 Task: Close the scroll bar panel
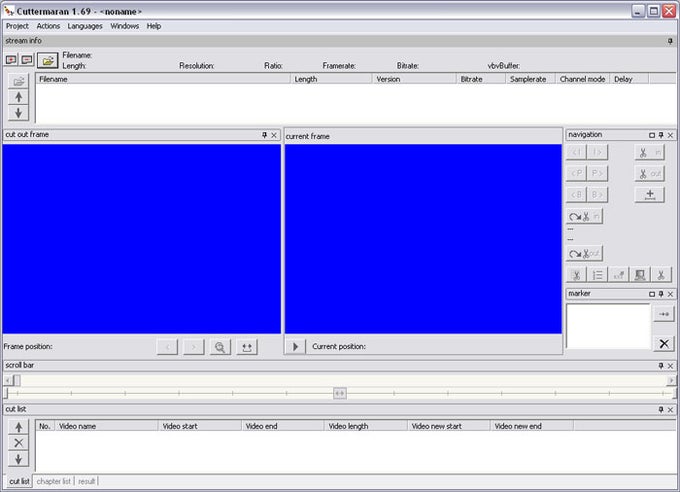(x=670, y=366)
